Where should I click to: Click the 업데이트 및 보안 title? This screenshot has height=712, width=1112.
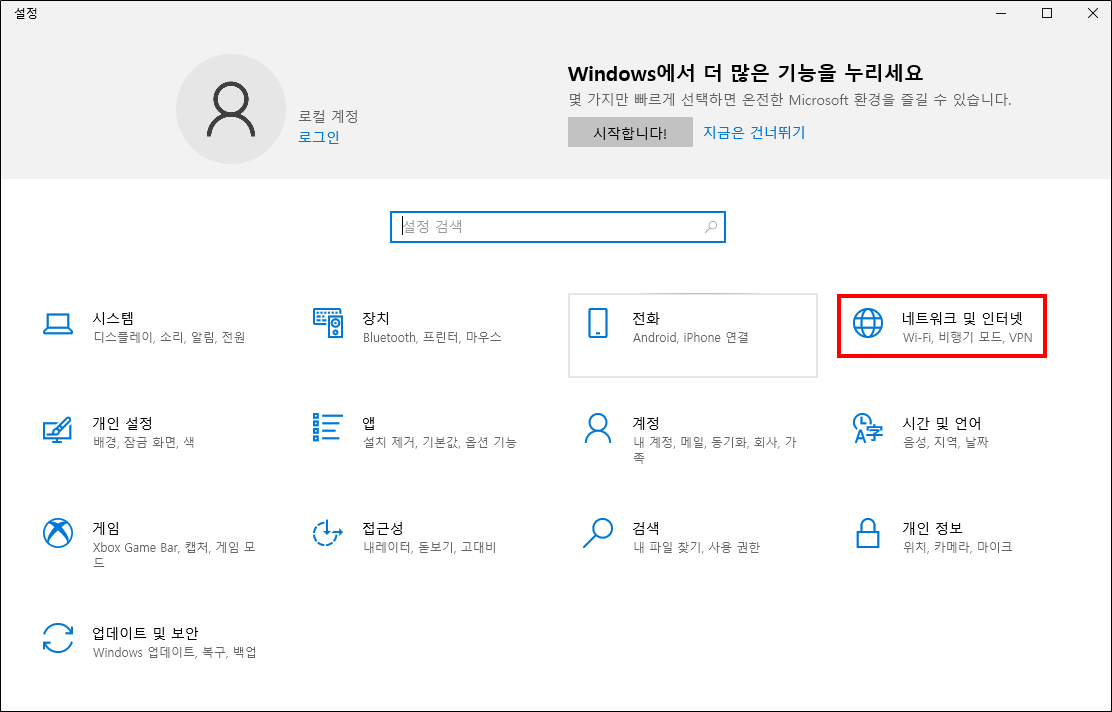(145, 633)
